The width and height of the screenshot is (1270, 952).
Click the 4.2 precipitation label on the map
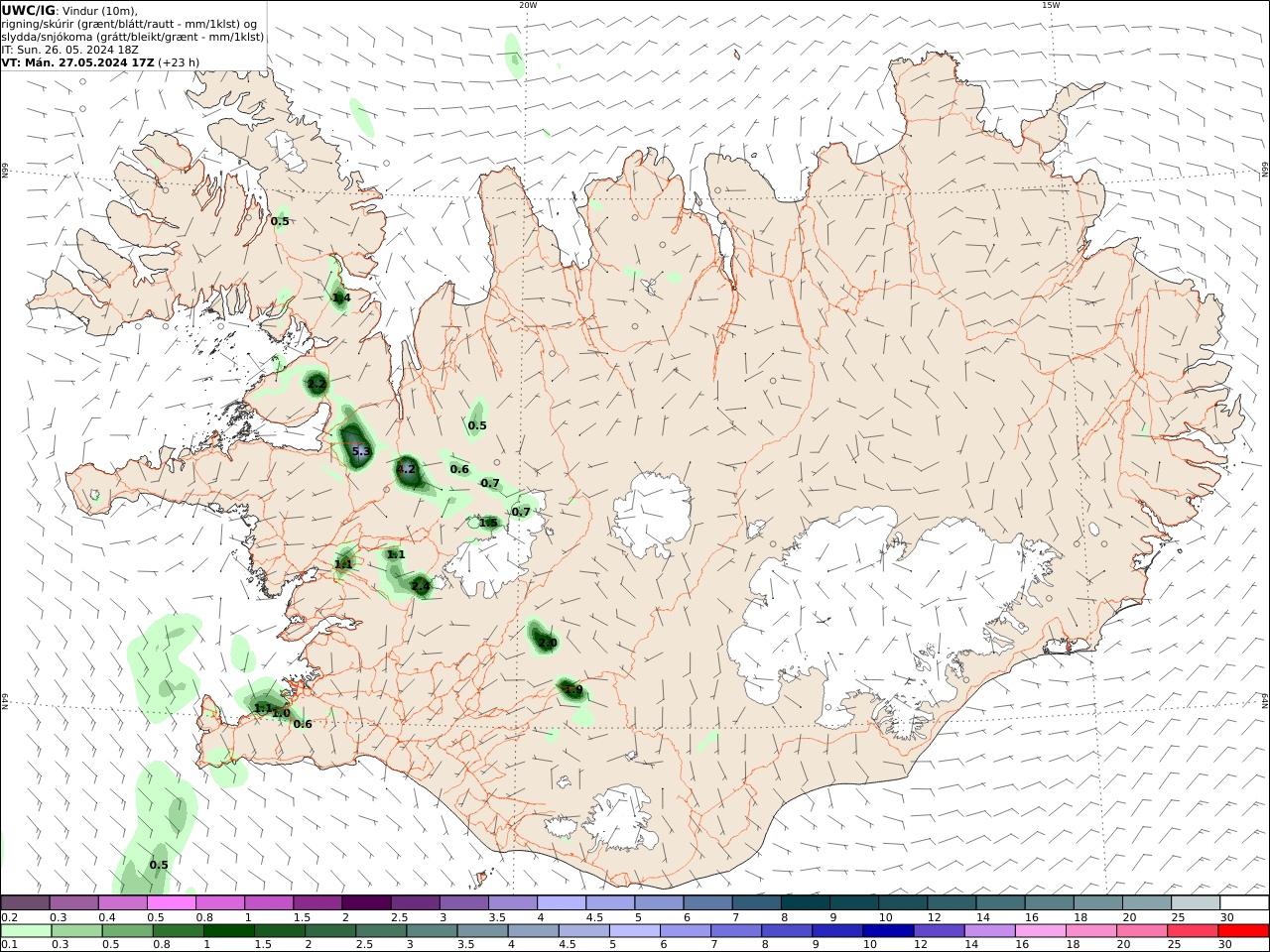[x=406, y=469]
